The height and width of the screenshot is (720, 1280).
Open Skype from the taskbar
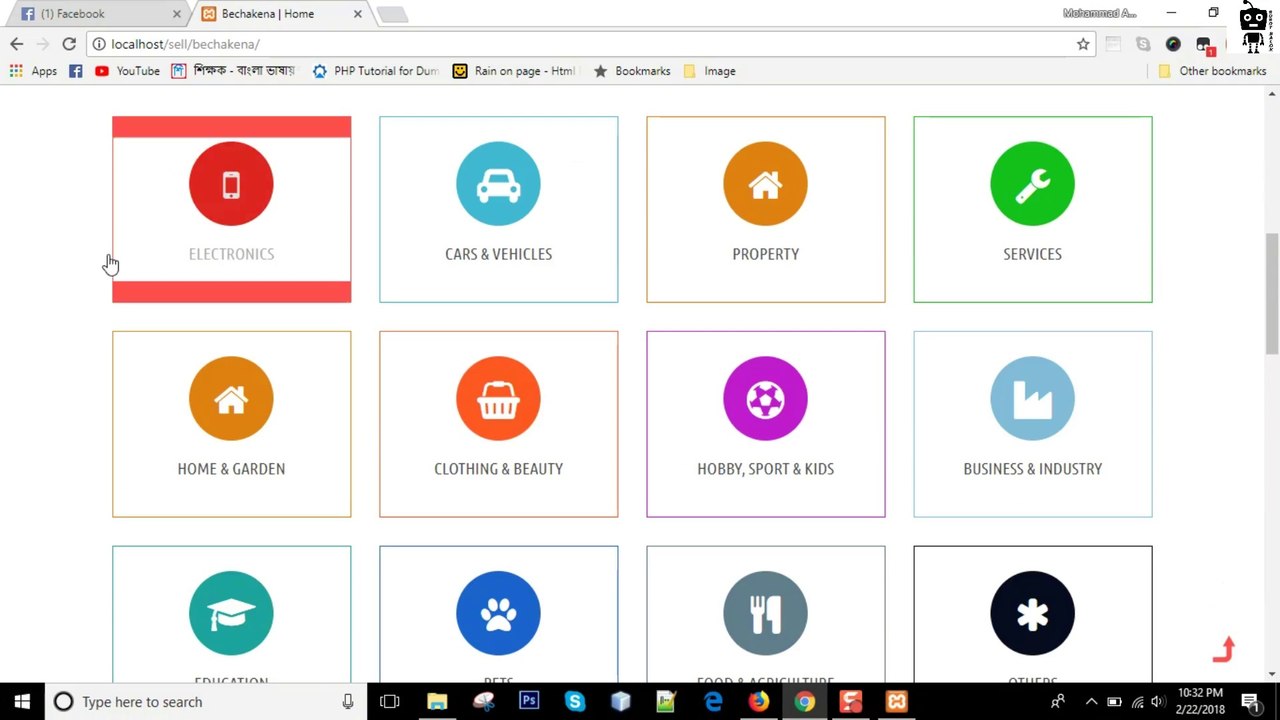coord(574,702)
